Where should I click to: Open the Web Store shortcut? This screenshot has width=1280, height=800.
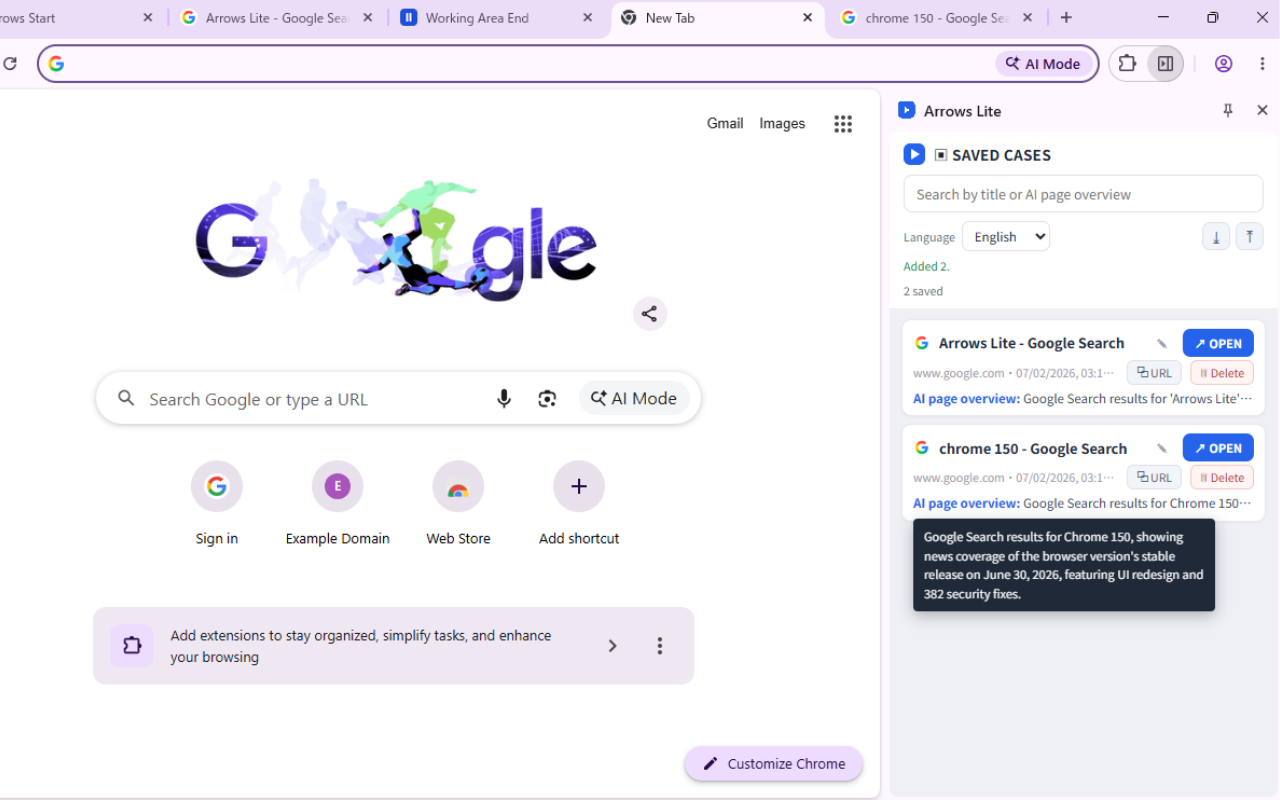coord(458,504)
